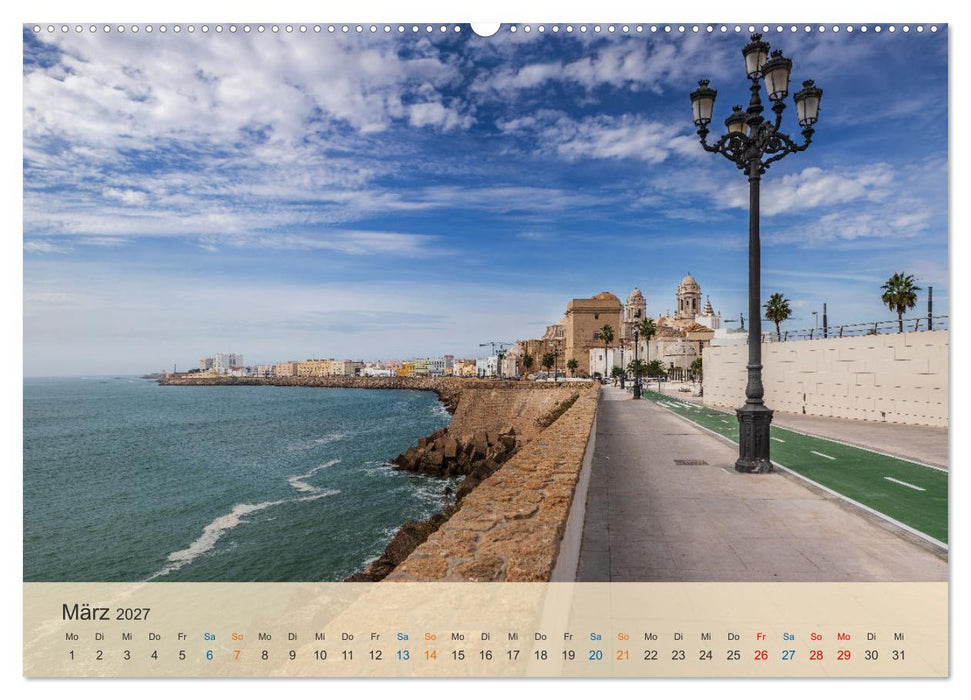The height and width of the screenshot is (700, 971).
Task: Click the Do weekday label above 18
Action: tap(541, 637)
